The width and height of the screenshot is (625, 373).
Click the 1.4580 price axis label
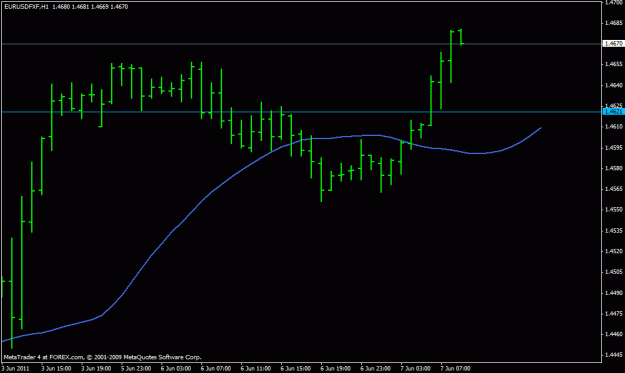click(613, 168)
